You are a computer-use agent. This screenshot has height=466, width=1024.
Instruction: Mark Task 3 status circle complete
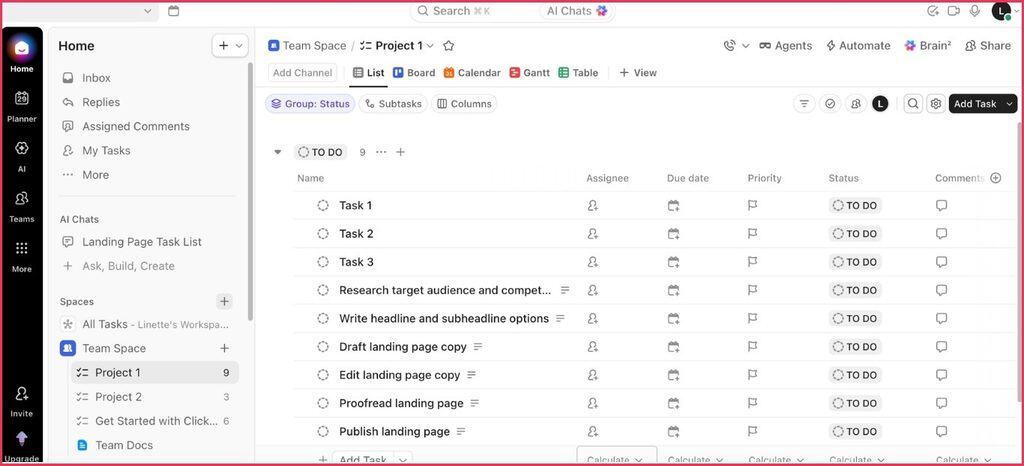pyautogui.click(x=323, y=262)
